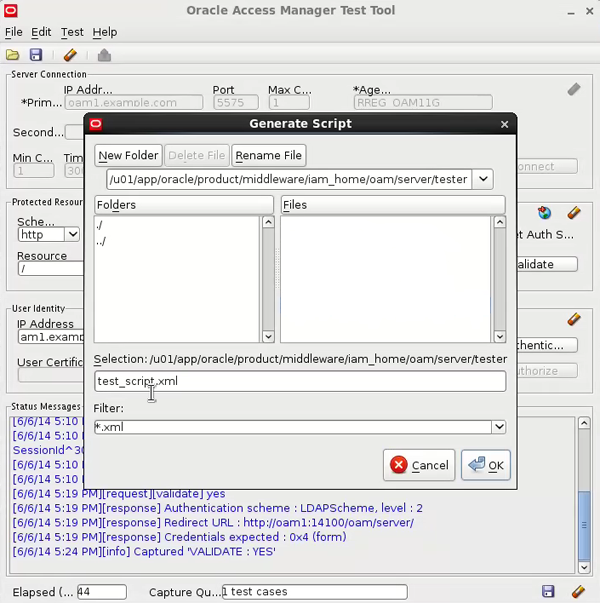Click the Oracle logo in main title bar
Image resolution: width=600 pixels, height=603 pixels.
click(11, 10)
